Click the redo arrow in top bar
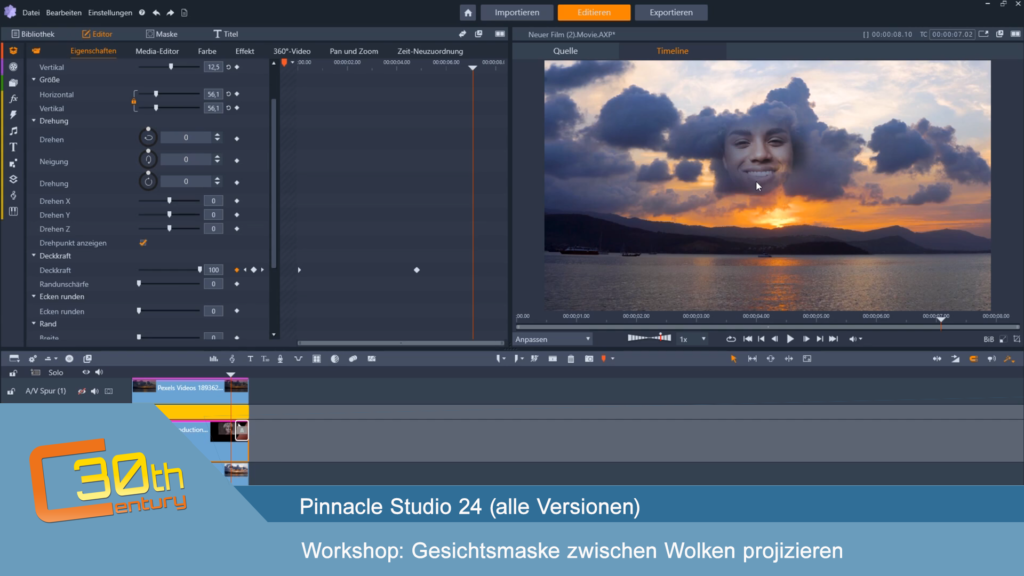 click(x=170, y=12)
